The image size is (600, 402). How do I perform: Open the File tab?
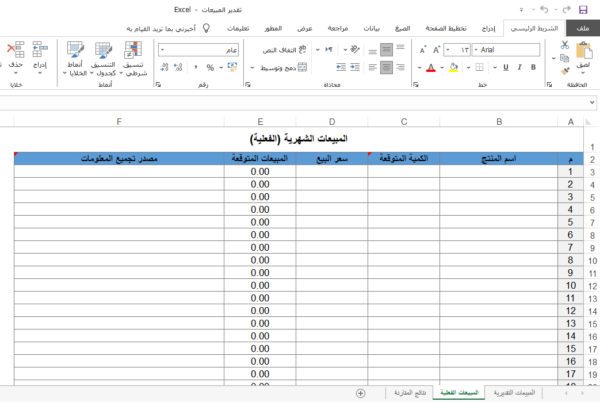pos(582,28)
